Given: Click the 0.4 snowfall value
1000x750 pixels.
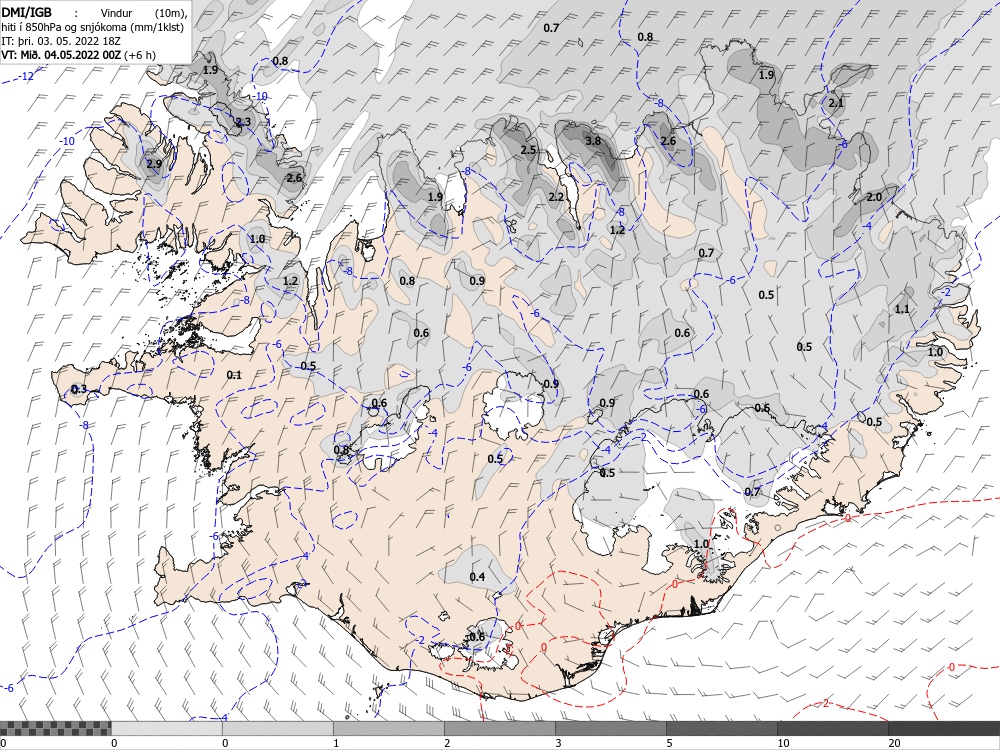Looking at the screenshot, I should (477, 577).
